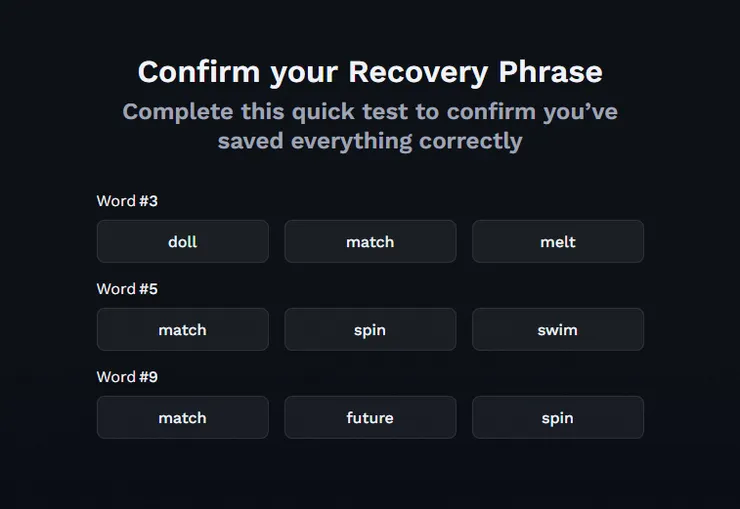Image resolution: width=740 pixels, height=509 pixels.
Task: Pick the middle option in the Word #9 row
Action: click(370, 418)
